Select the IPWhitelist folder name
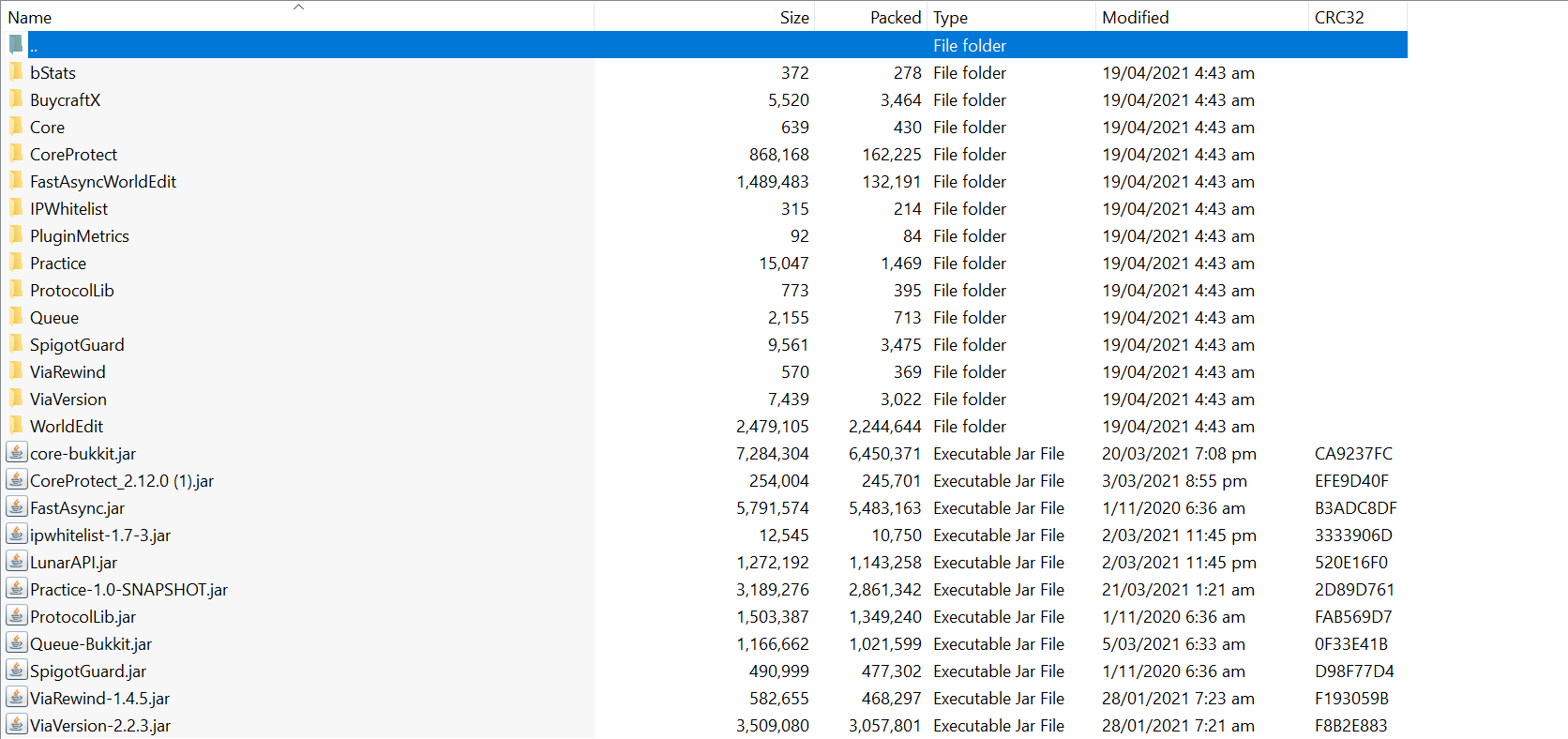Viewport: 1568px width, 739px height. 68,209
